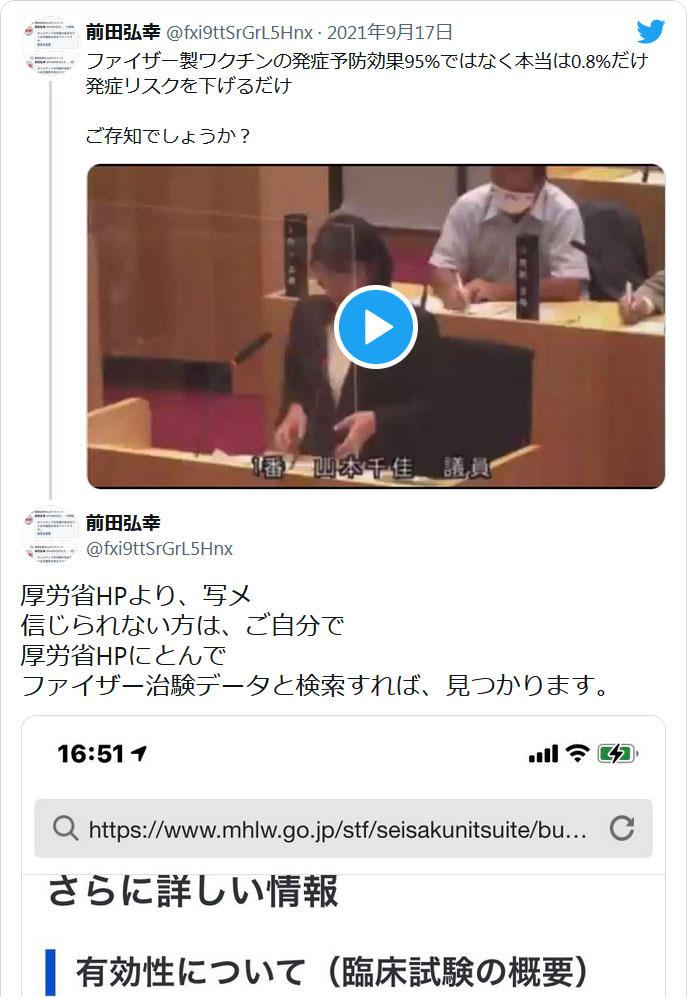The height and width of the screenshot is (997, 689).
Task: Click the cellular signal bars icon
Action: (543, 754)
